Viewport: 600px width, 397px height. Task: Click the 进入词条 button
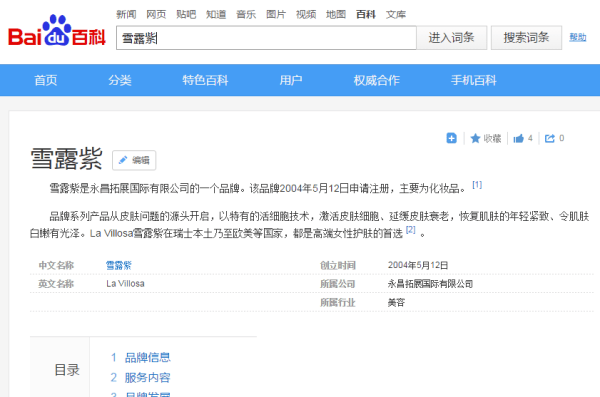click(452, 38)
